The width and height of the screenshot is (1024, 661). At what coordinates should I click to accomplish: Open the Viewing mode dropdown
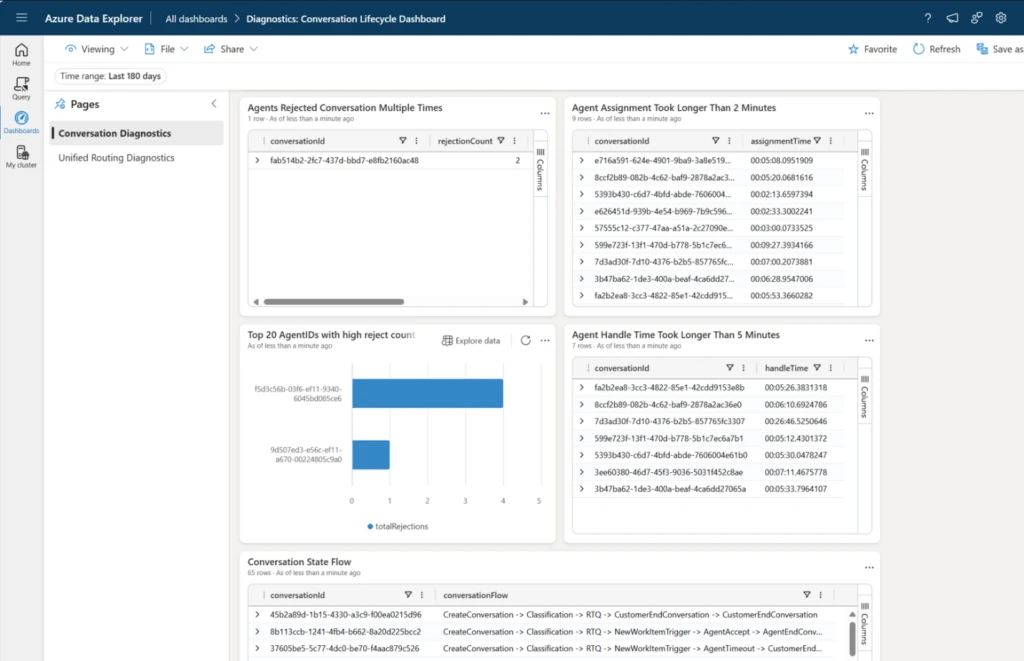click(x=96, y=47)
